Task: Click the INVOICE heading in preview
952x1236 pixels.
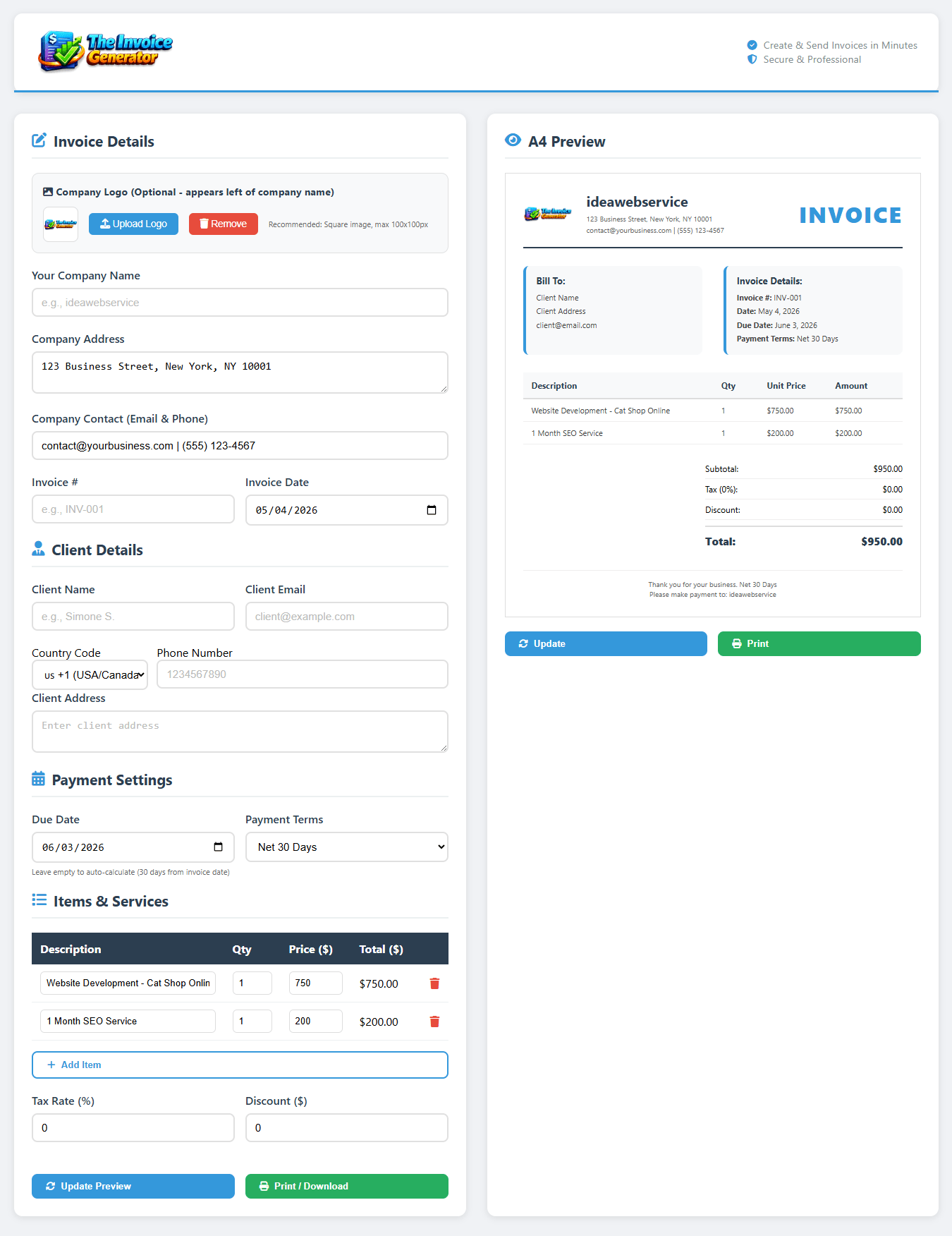Action: point(850,215)
